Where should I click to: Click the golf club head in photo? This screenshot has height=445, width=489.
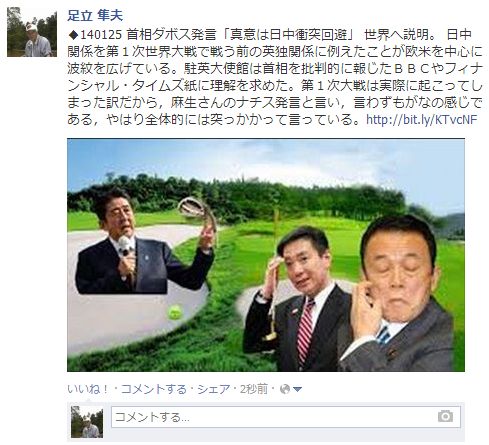[192, 206]
